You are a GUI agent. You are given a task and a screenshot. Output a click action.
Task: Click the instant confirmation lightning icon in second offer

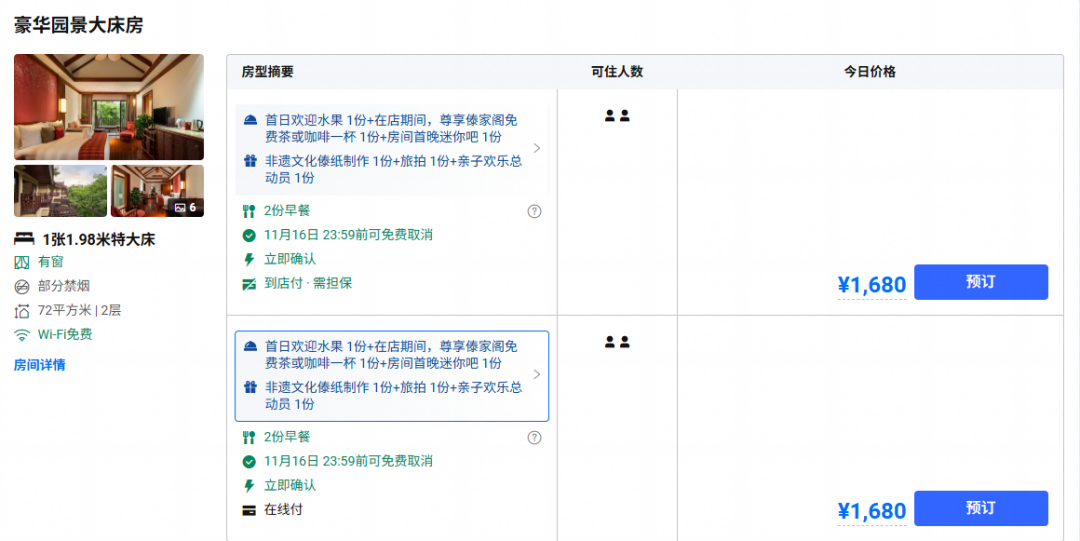tap(249, 486)
